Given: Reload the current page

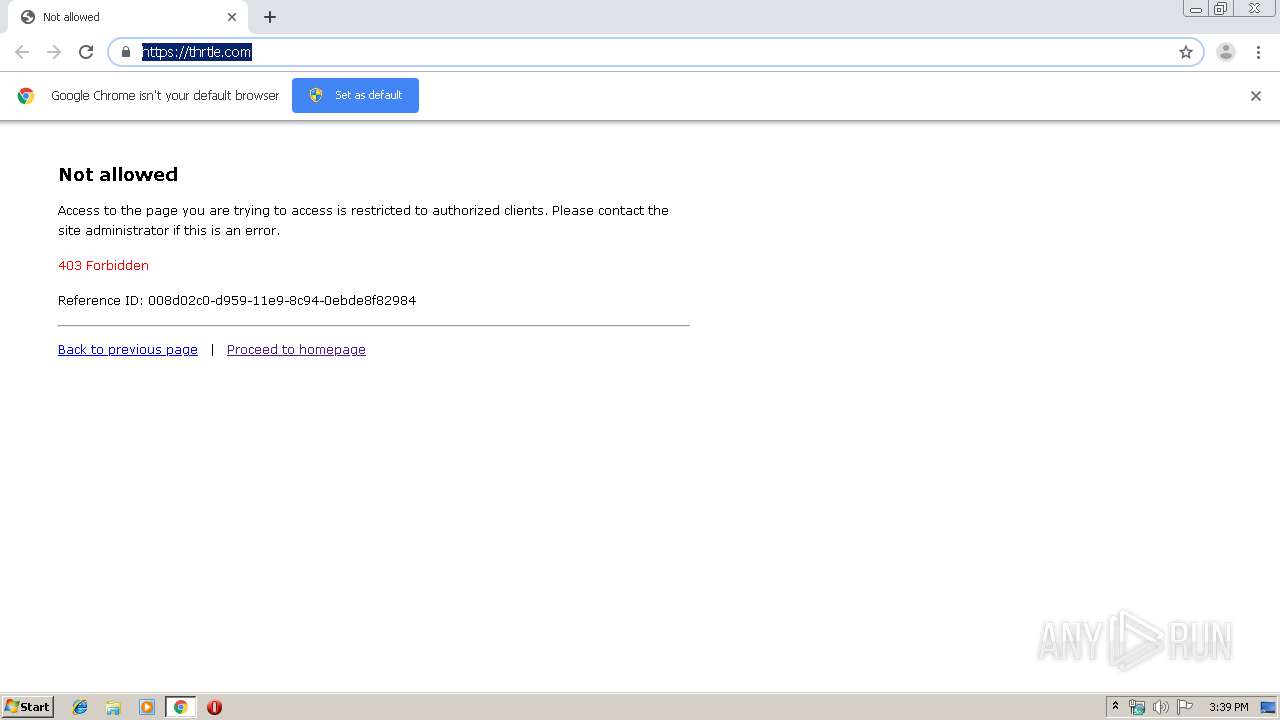Looking at the screenshot, I should pyautogui.click(x=86, y=52).
